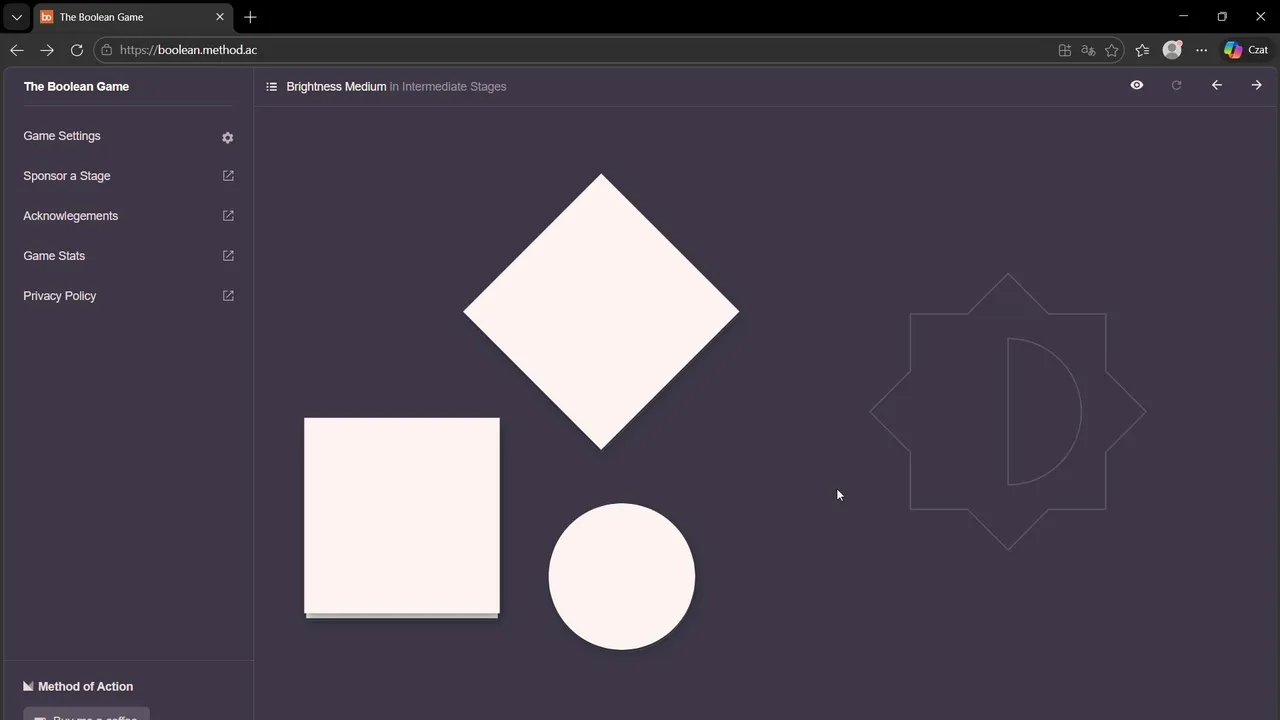Click 'in Intermediate Stages' text
This screenshot has width=1280, height=720.
point(448,87)
